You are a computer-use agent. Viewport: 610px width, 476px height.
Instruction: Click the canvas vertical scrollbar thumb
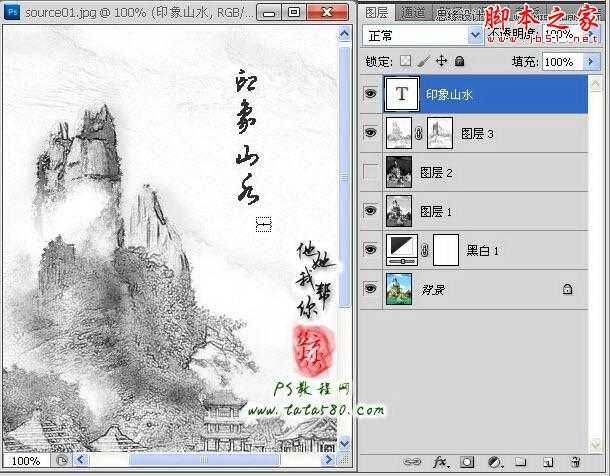pyautogui.click(x=345, y=177)
